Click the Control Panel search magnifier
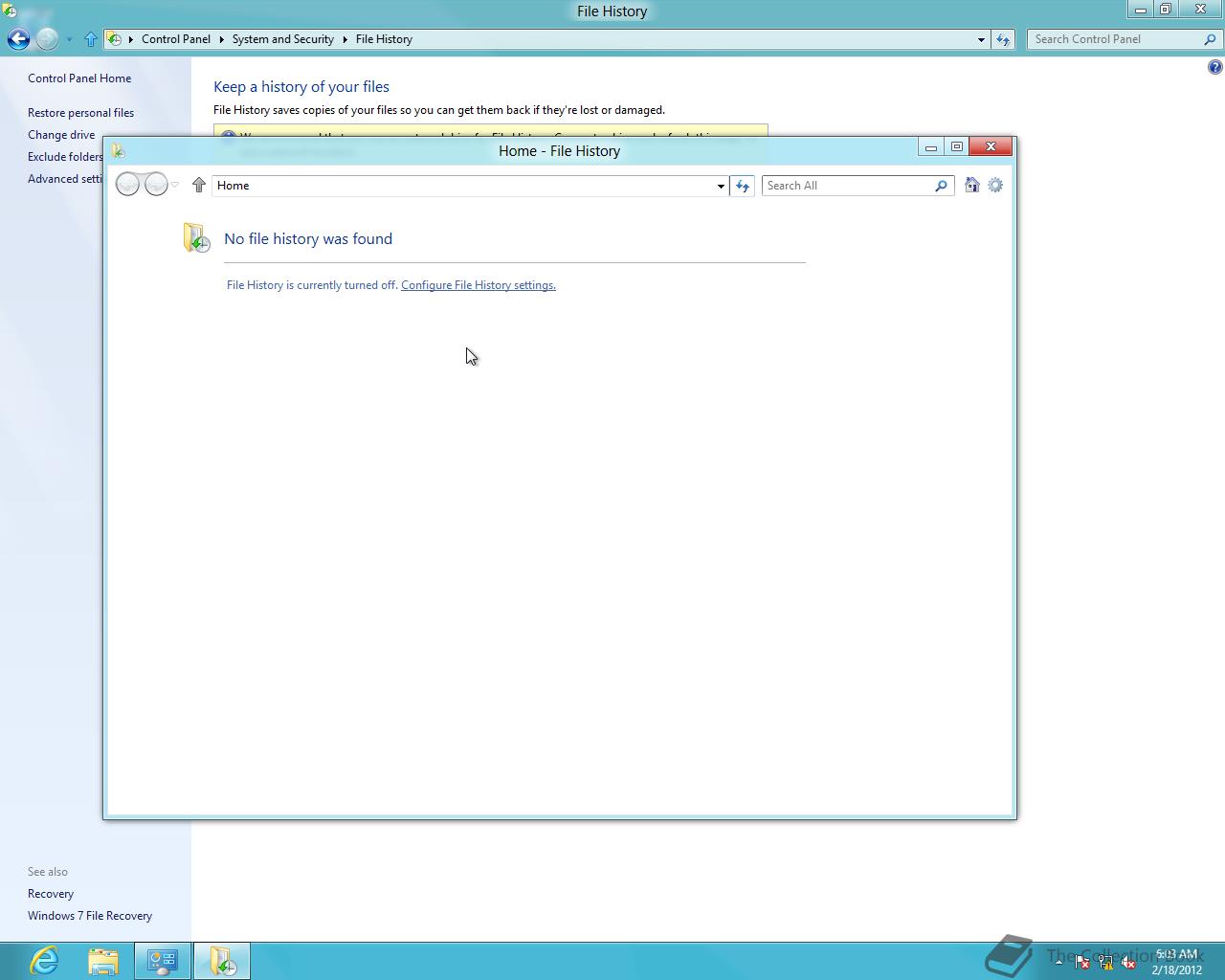This screenshot has width=1225, height=980. tap(1211, 39)
